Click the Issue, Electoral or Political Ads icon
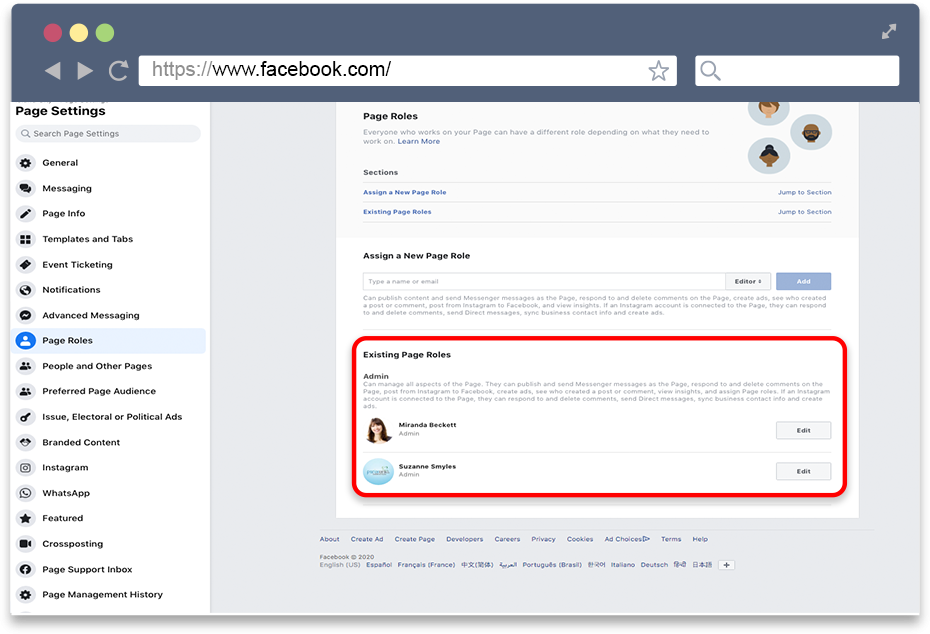Screen dimensions: 930x634 (26, 417)
